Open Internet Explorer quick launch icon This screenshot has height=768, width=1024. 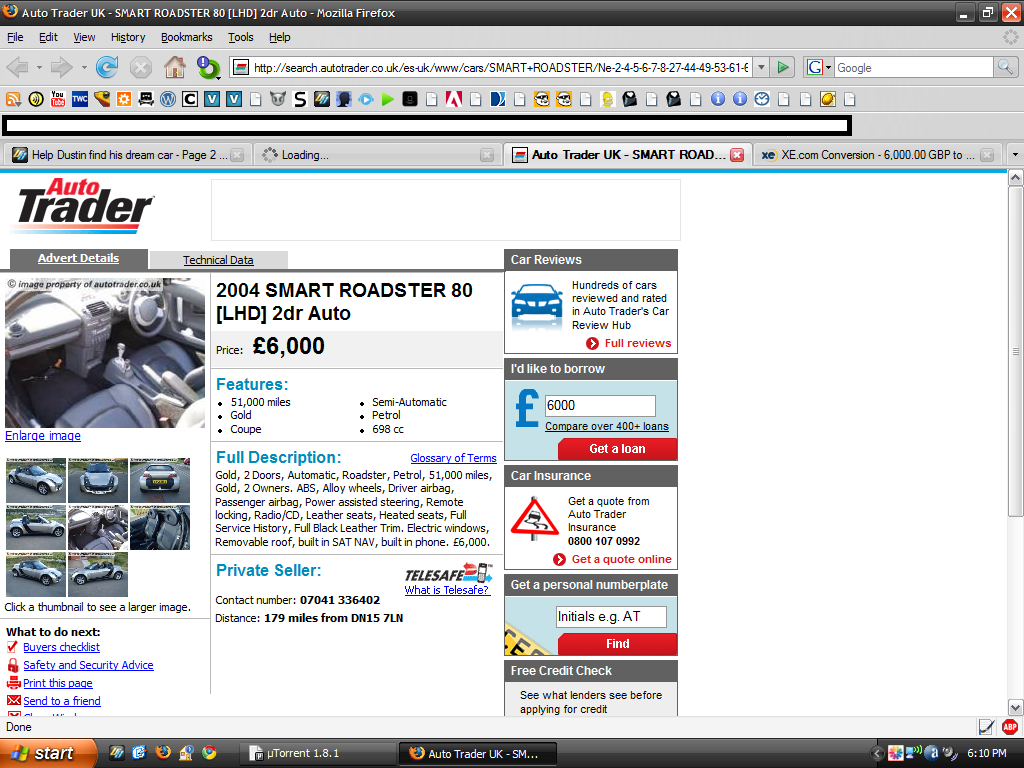point(139,753)
